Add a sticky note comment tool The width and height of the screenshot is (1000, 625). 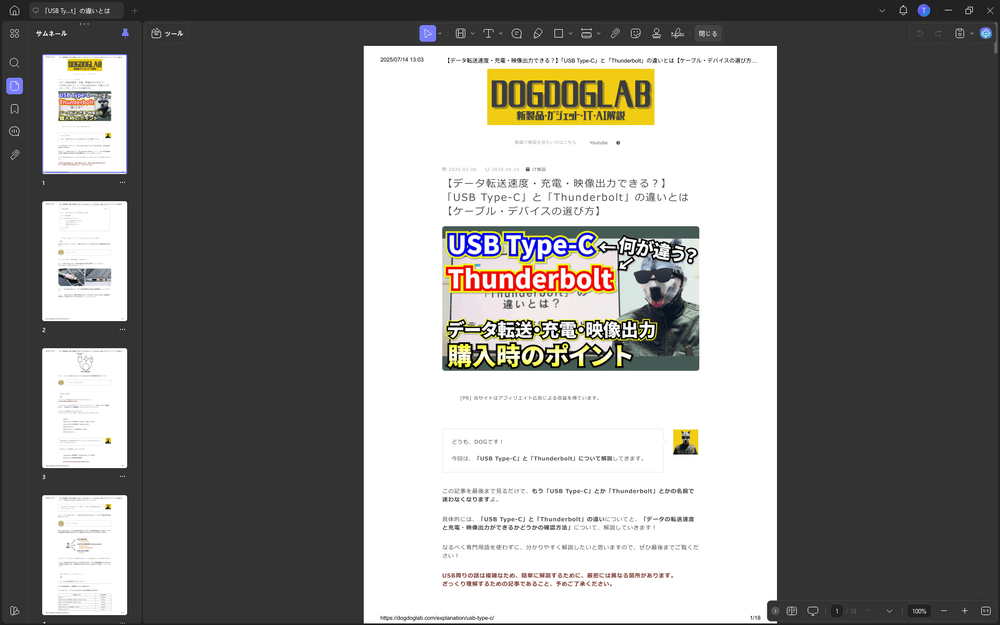[x=516, y=33]
